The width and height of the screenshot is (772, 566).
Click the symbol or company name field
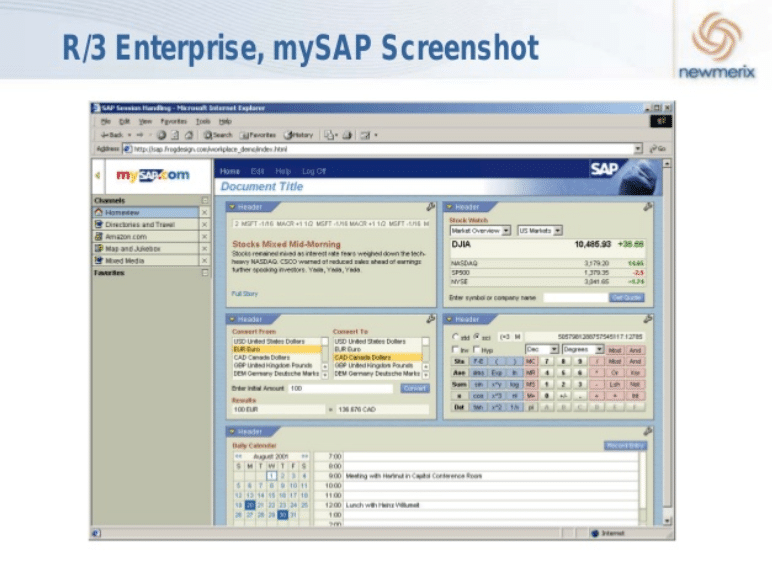click(575, 298)
